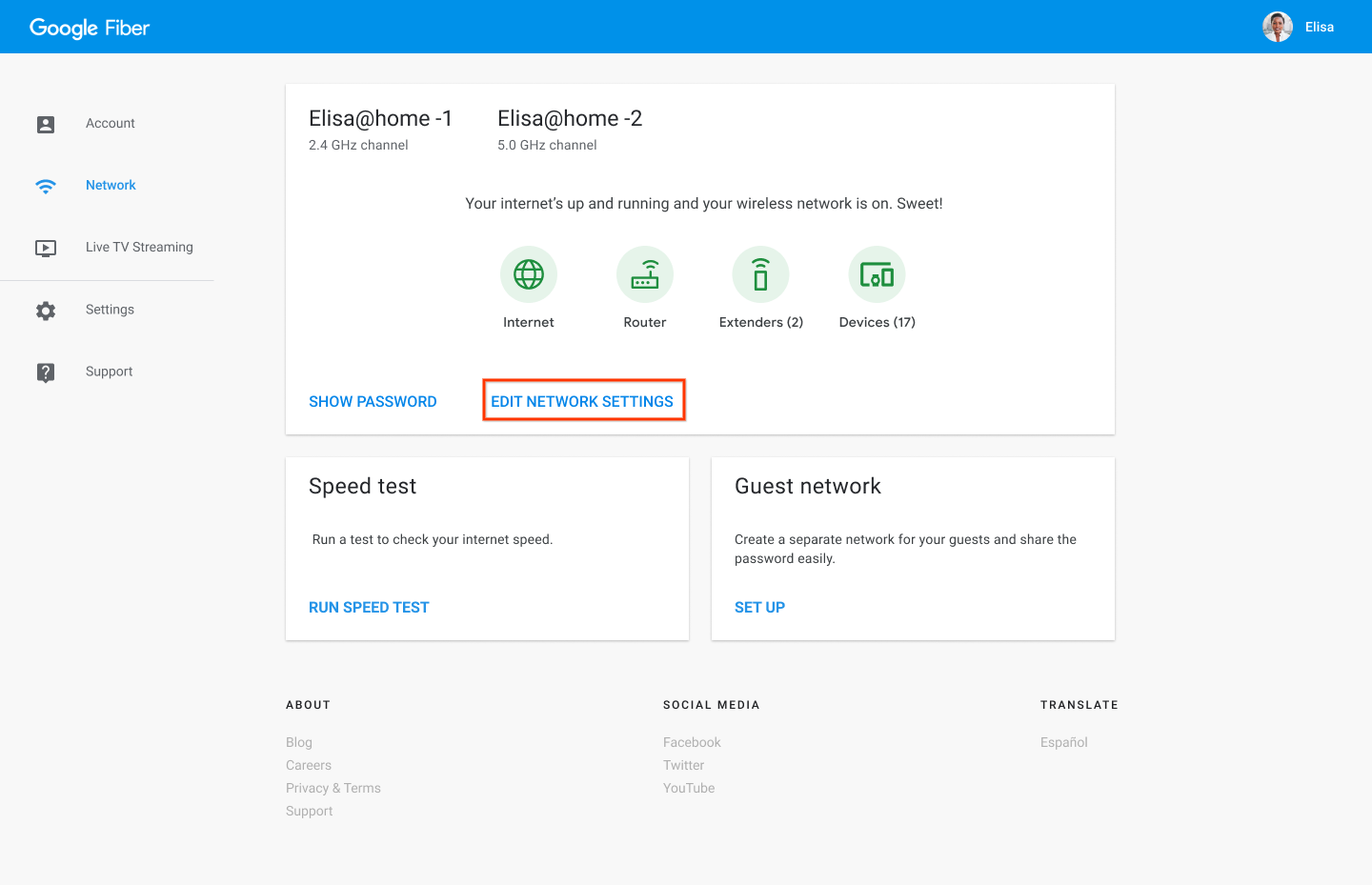The image size is (1372, 885).
Task: Open the YouTube link
Action: click(689, 788)
